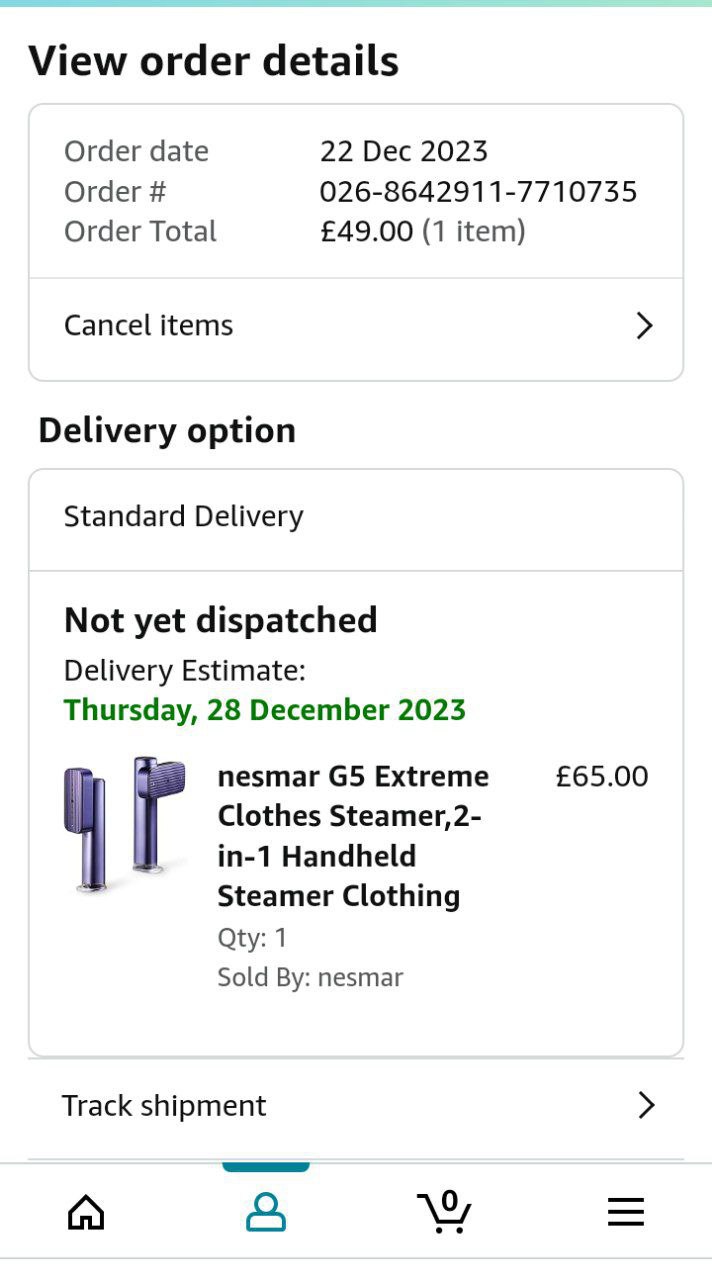Click the Standard Delivery option row
This screenshot has width=712, height=1280.
click(x=184, y=516)
